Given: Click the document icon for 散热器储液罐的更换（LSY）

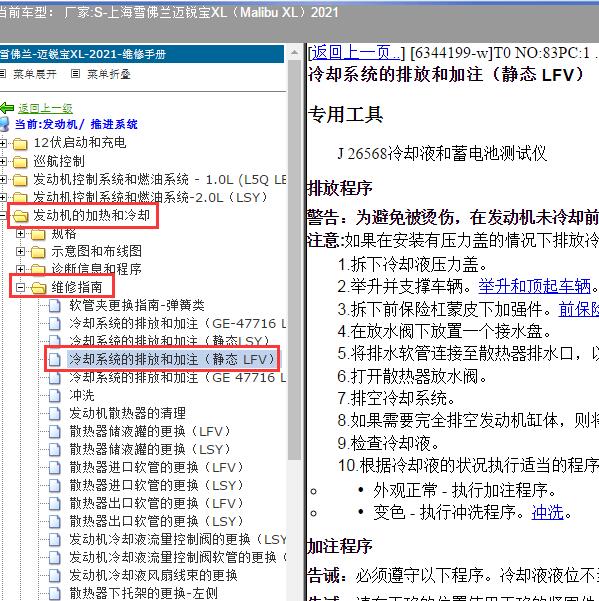Looking at the screenshot, I should [55, 449].
